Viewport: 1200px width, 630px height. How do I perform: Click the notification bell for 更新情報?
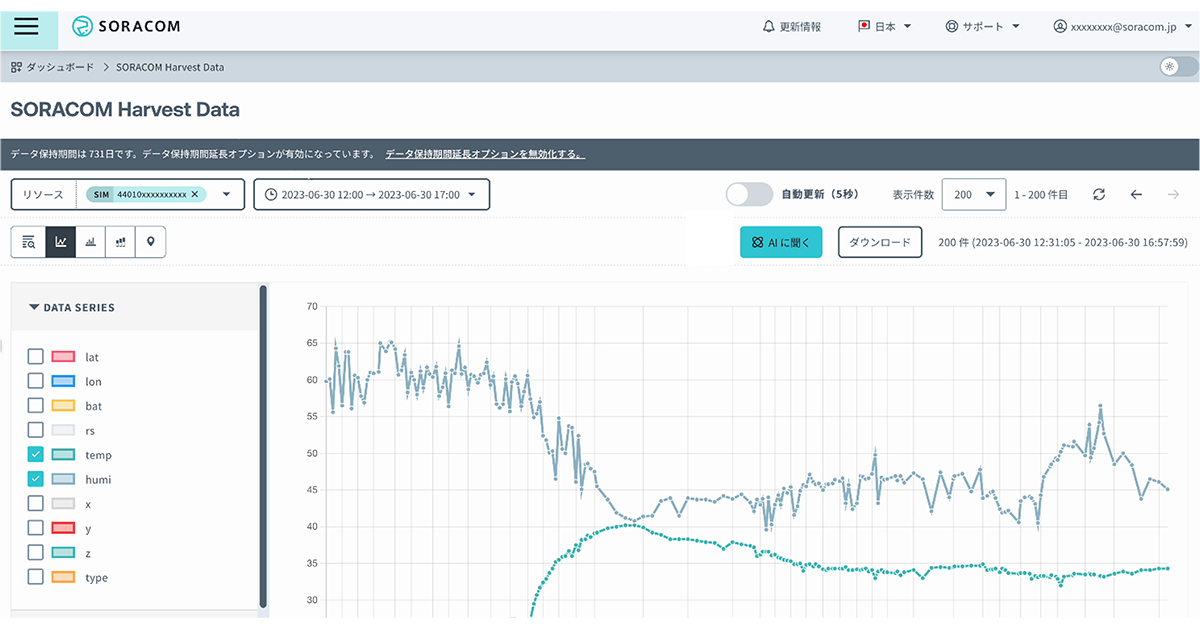766,26
